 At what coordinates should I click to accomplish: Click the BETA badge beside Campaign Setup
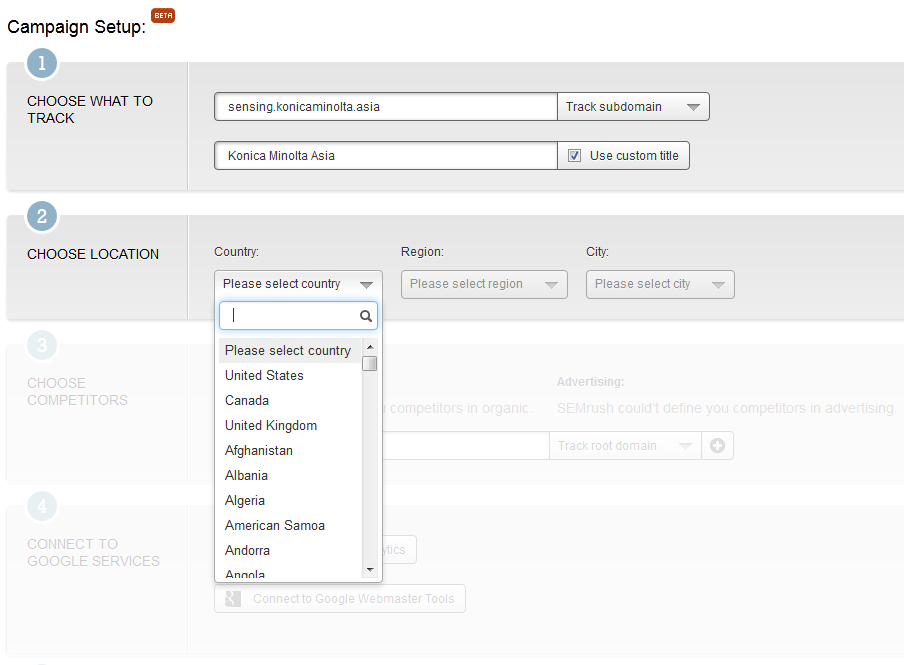point(163,16)
